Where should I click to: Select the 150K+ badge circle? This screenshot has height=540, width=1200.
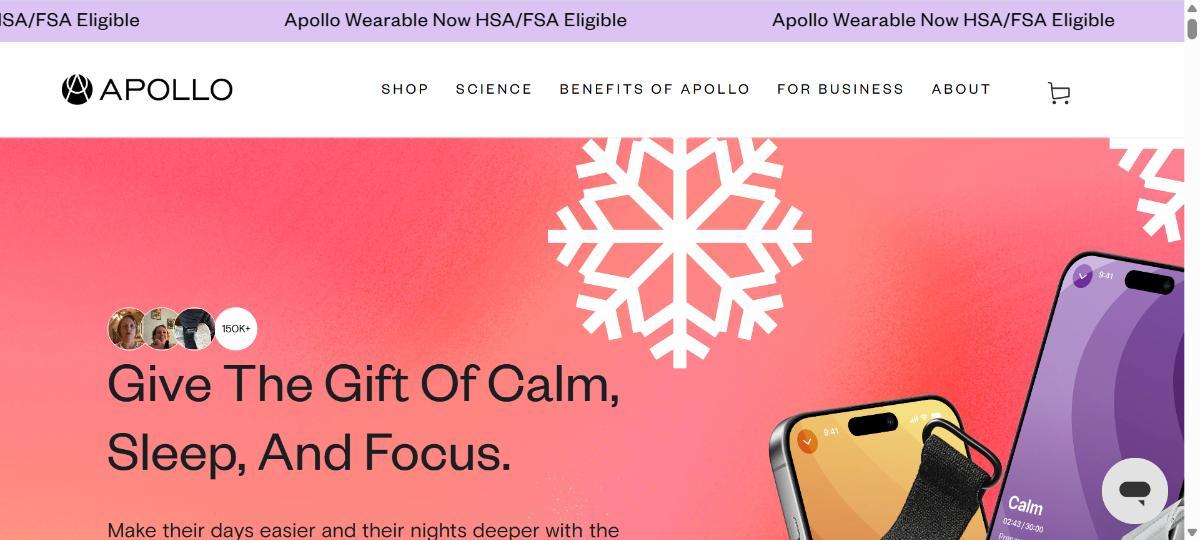click(x=236, y=329)
